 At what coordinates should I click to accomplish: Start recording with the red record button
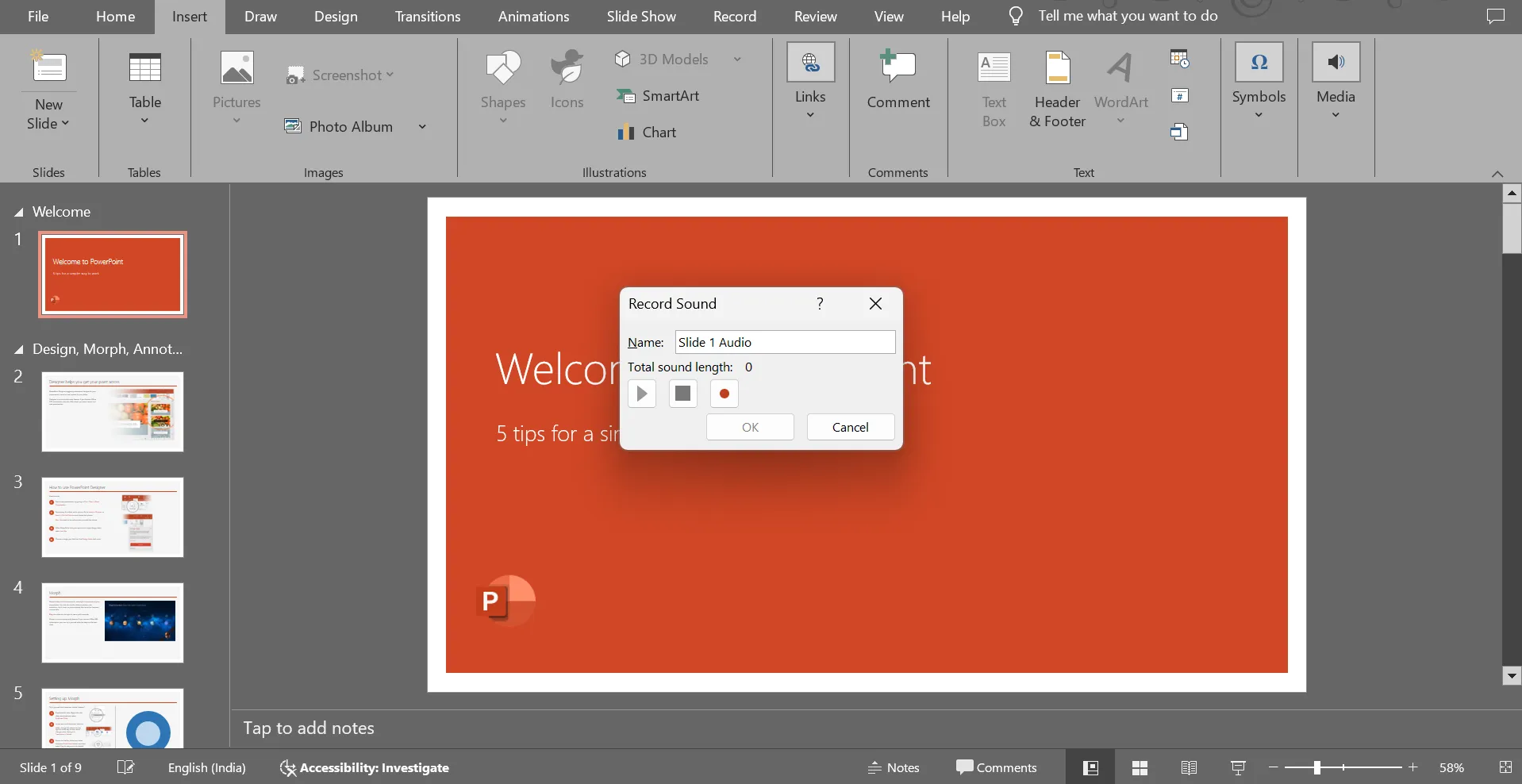pyautogui.click(x=724, y=394)
